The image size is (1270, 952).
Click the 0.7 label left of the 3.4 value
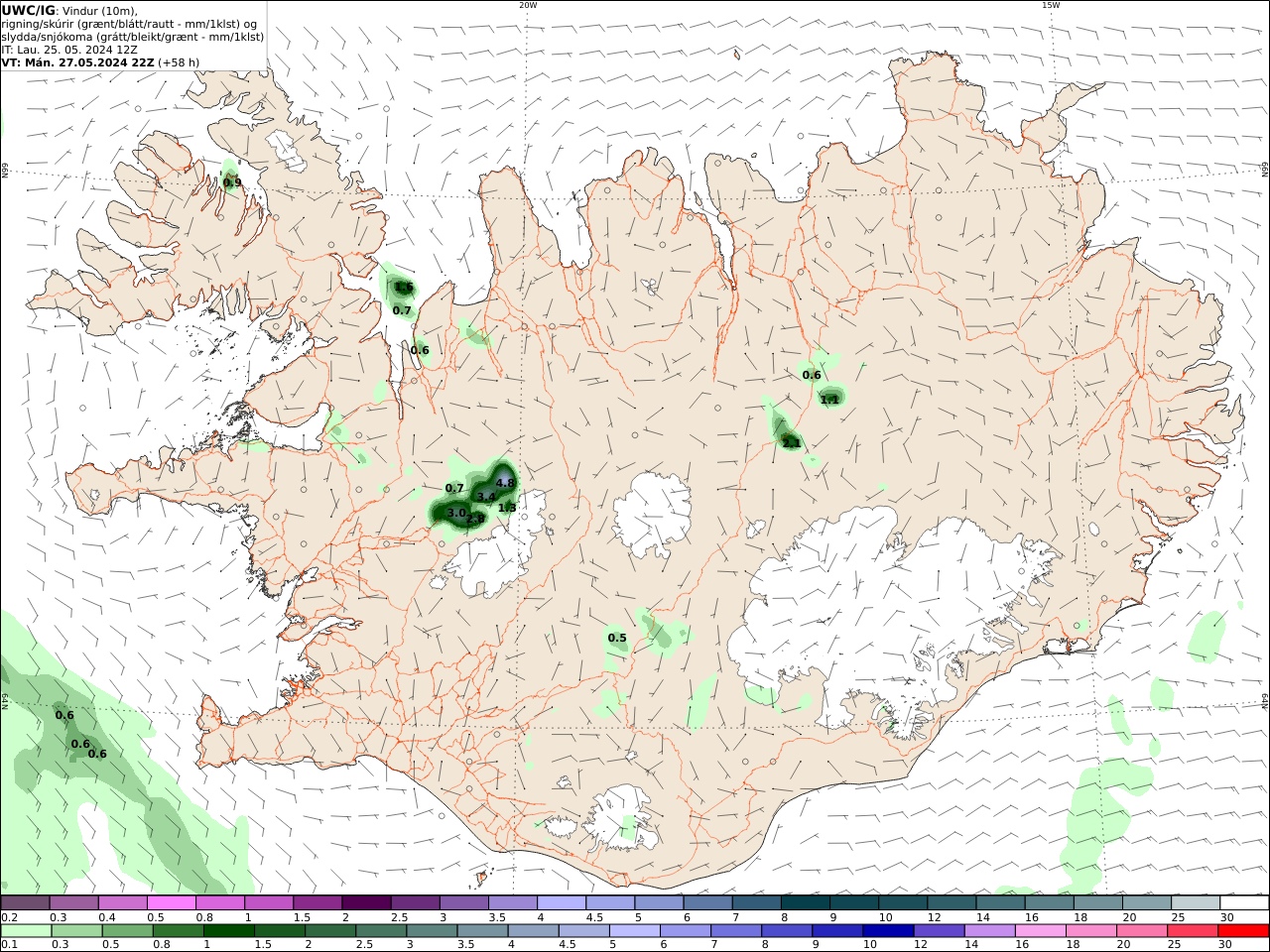tap(454, 488)
